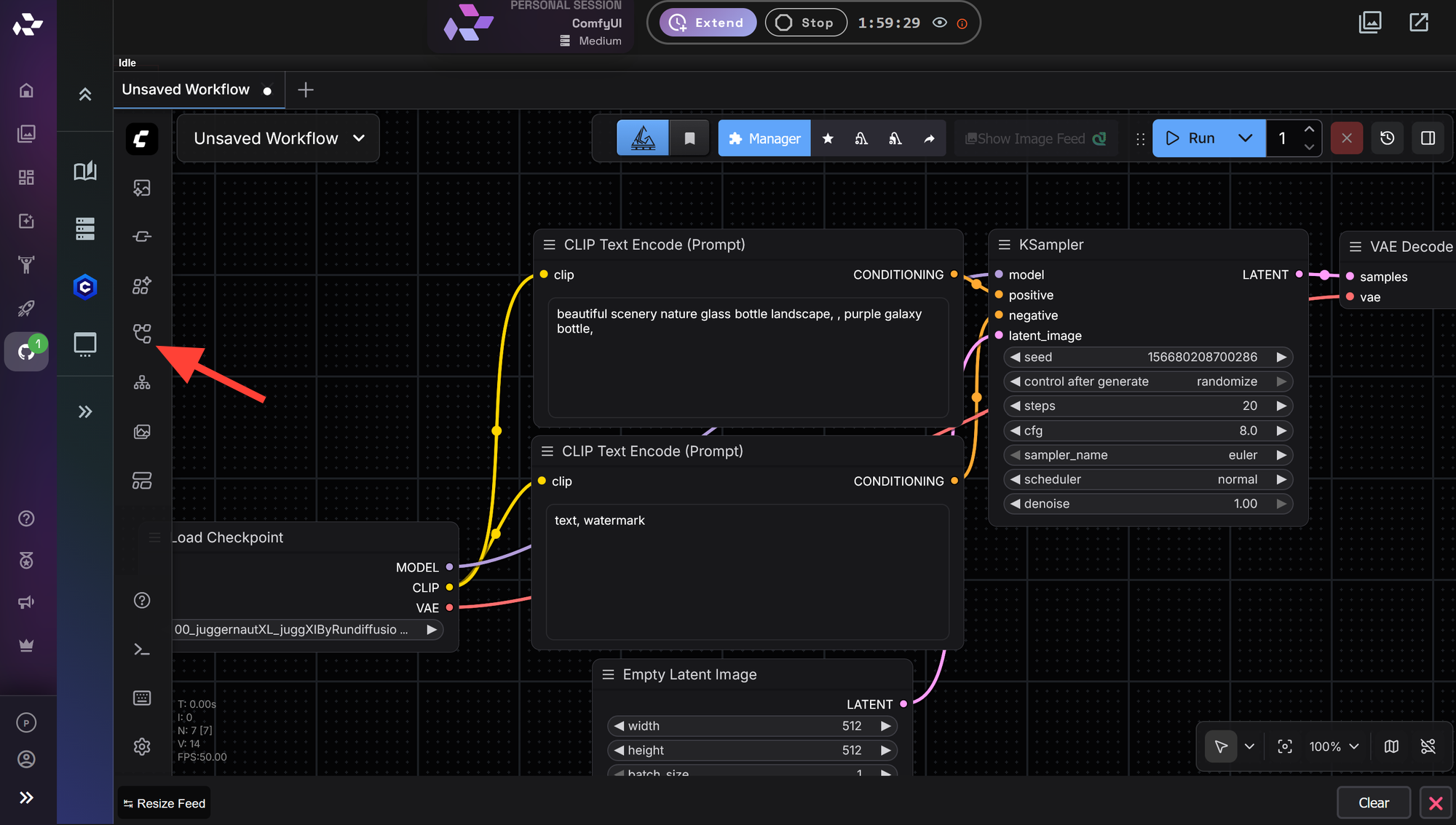Open the Workflows browser panel
This screenshot has height=825, width=1456.
(x=142, y=333)
